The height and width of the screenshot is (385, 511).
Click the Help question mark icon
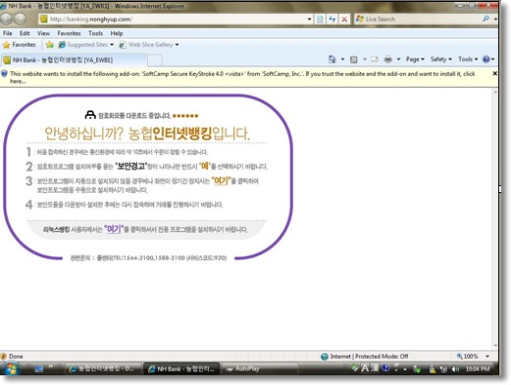(x=486, y=59)
